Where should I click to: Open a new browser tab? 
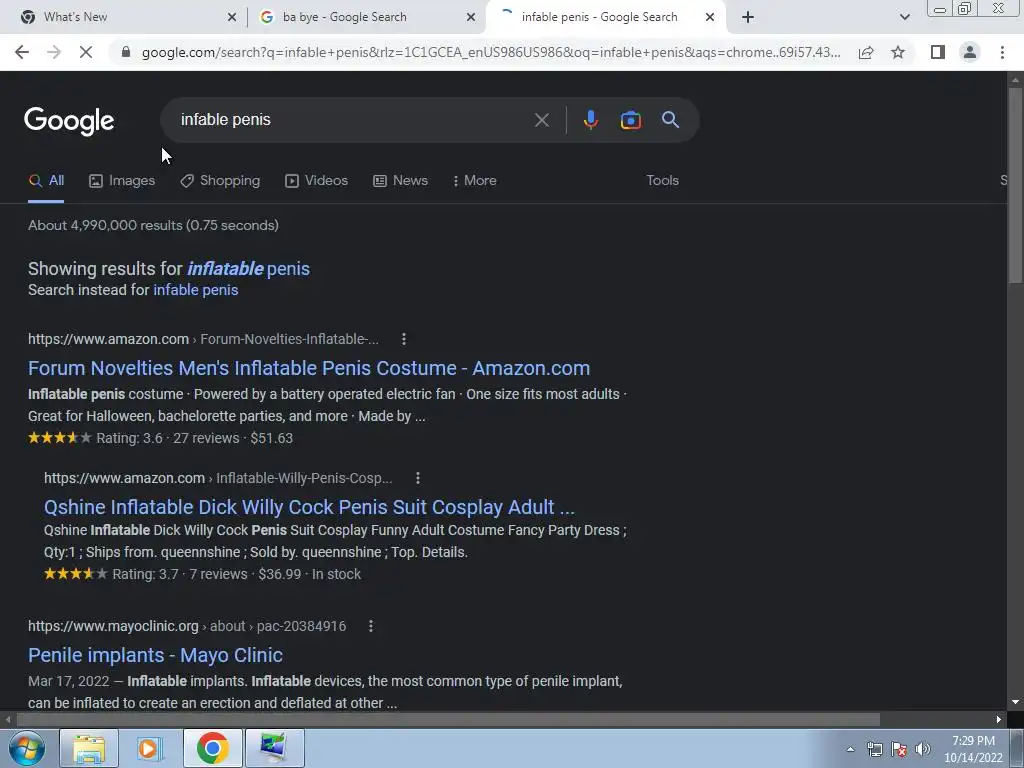(748, 17)
